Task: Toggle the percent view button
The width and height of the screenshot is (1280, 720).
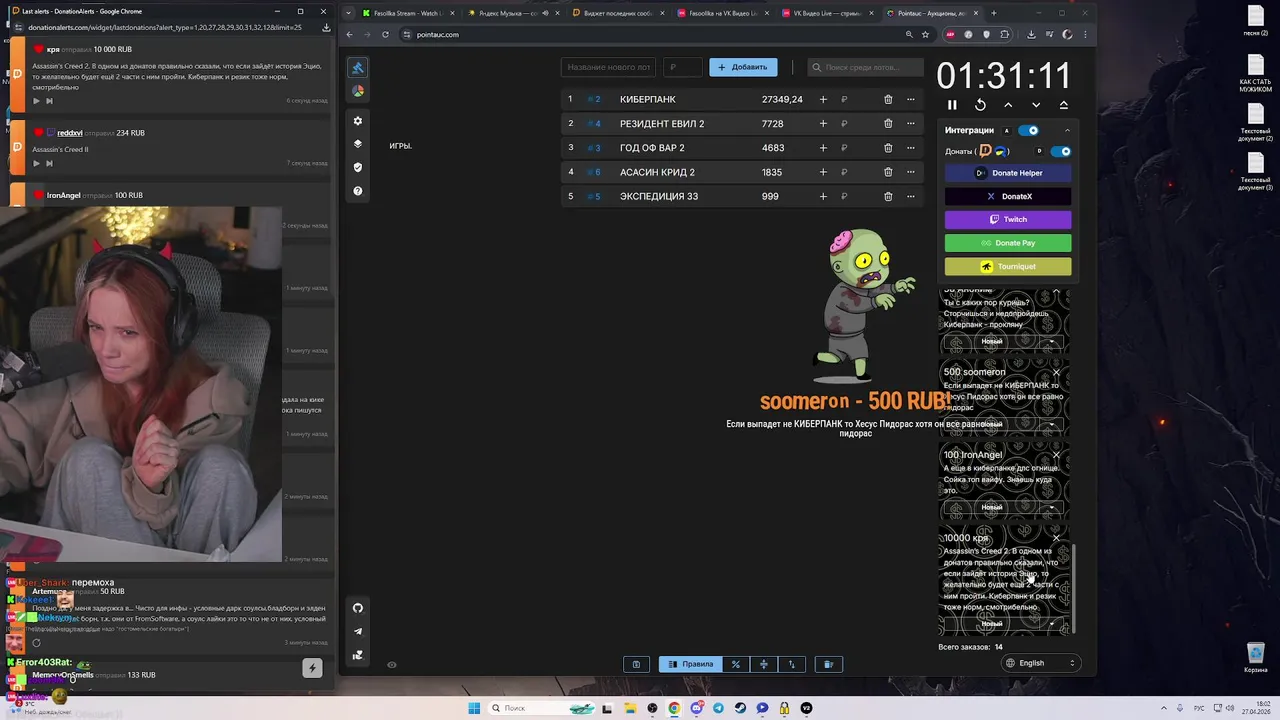Action: (x=736, y=664)
